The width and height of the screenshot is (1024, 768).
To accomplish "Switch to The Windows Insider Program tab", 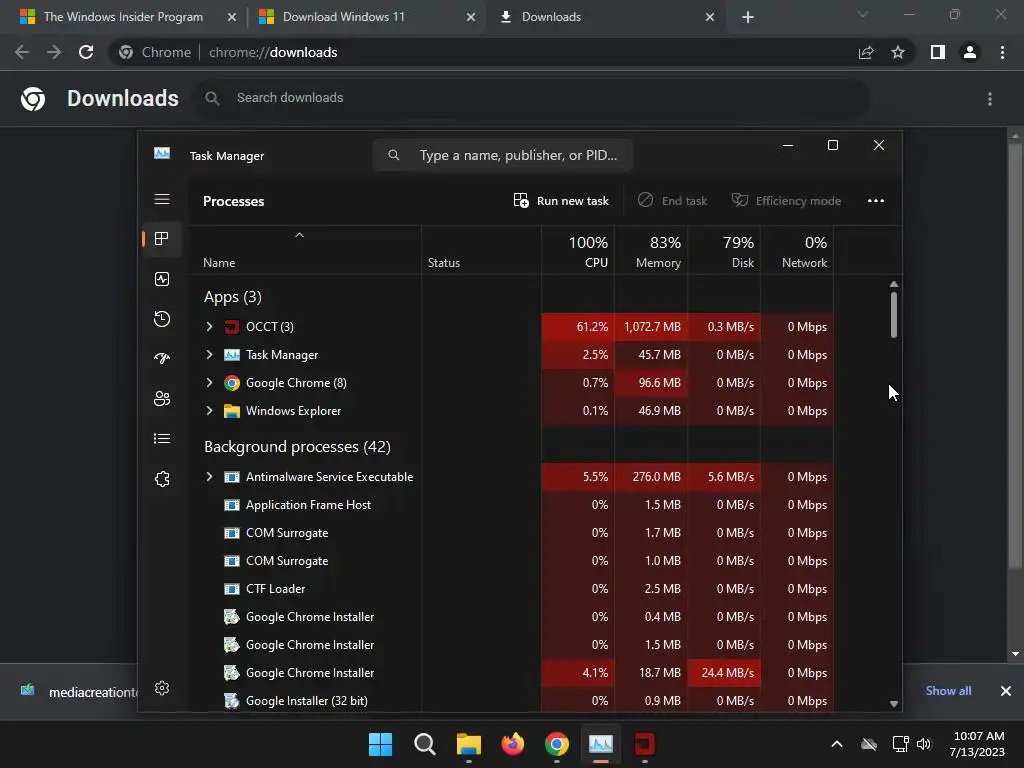I will [123, 17].
